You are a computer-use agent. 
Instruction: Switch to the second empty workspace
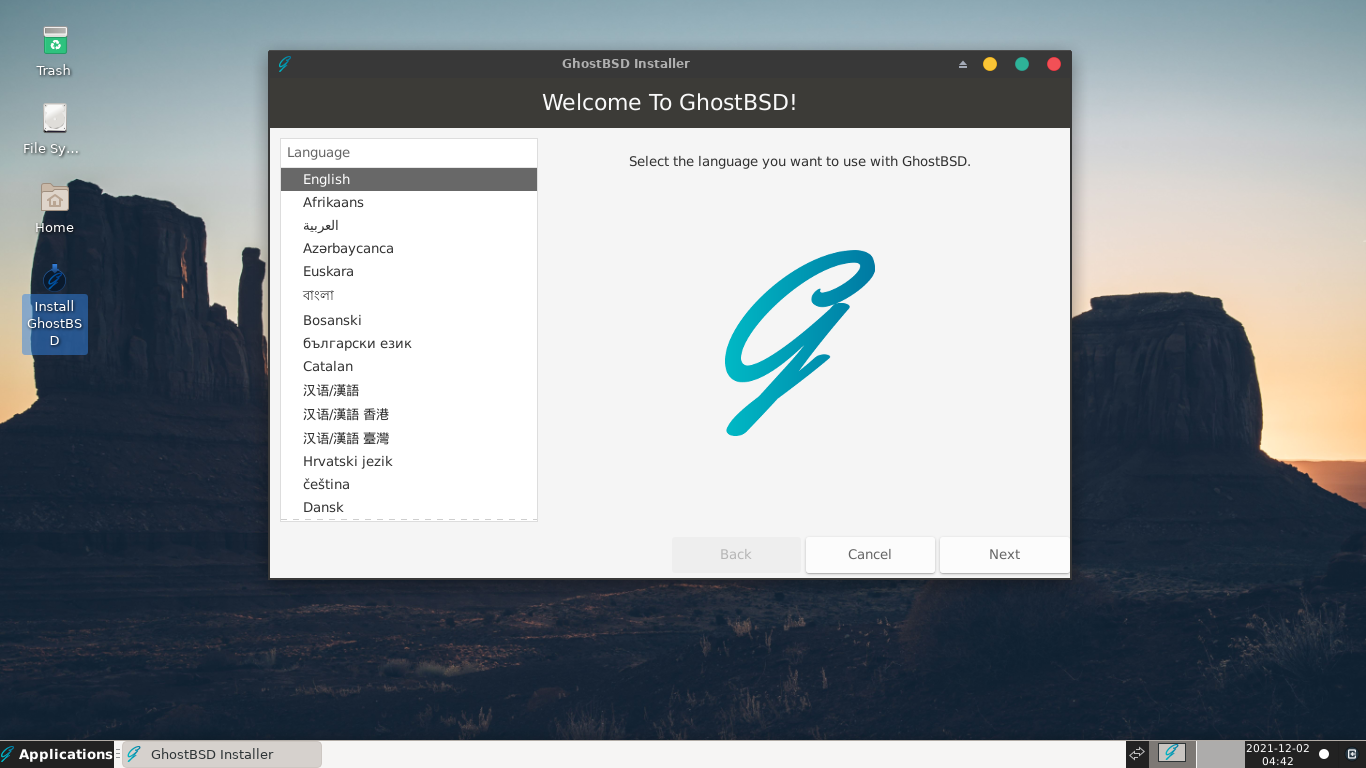pos(1219,754)
